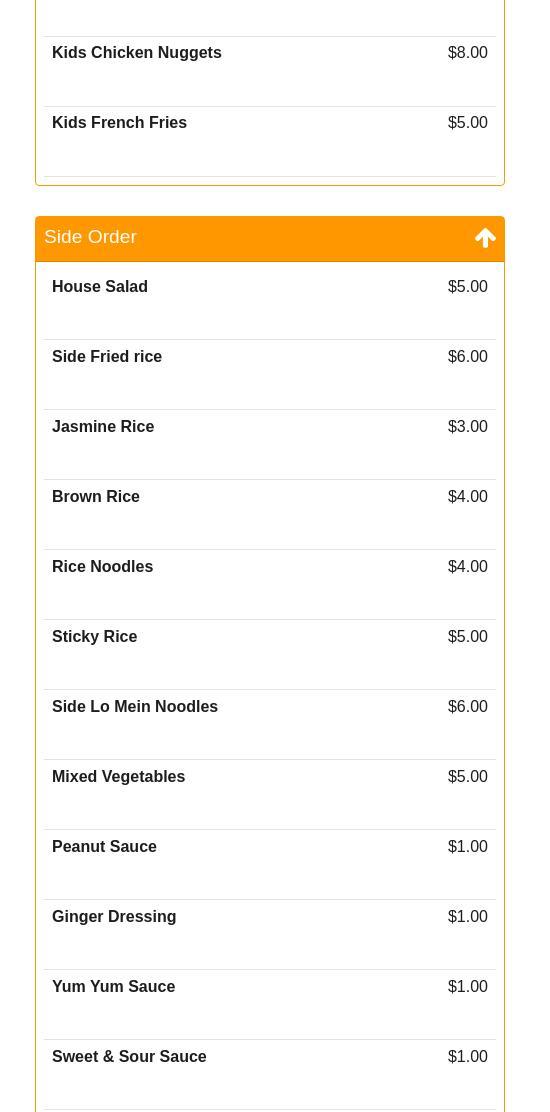Pick Sweet & Sour Sauce item
The width and height of the screenshot is (550, 1112).
pyautogui.click(x=270, y=1075)
